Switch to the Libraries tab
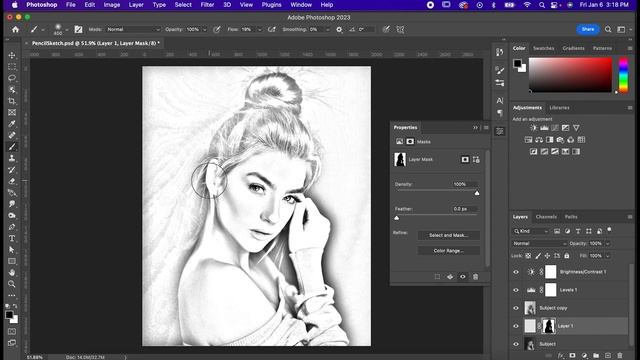 point(559,108)
